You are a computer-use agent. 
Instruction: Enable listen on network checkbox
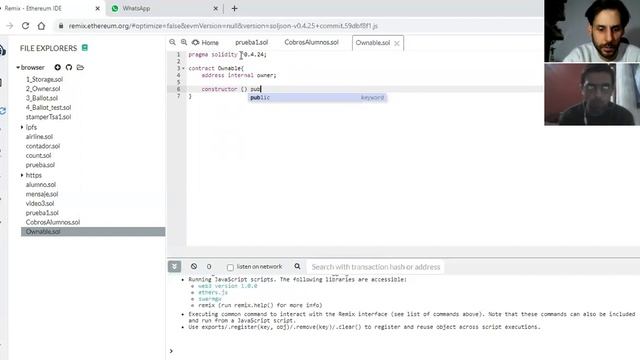click(230, 267)
